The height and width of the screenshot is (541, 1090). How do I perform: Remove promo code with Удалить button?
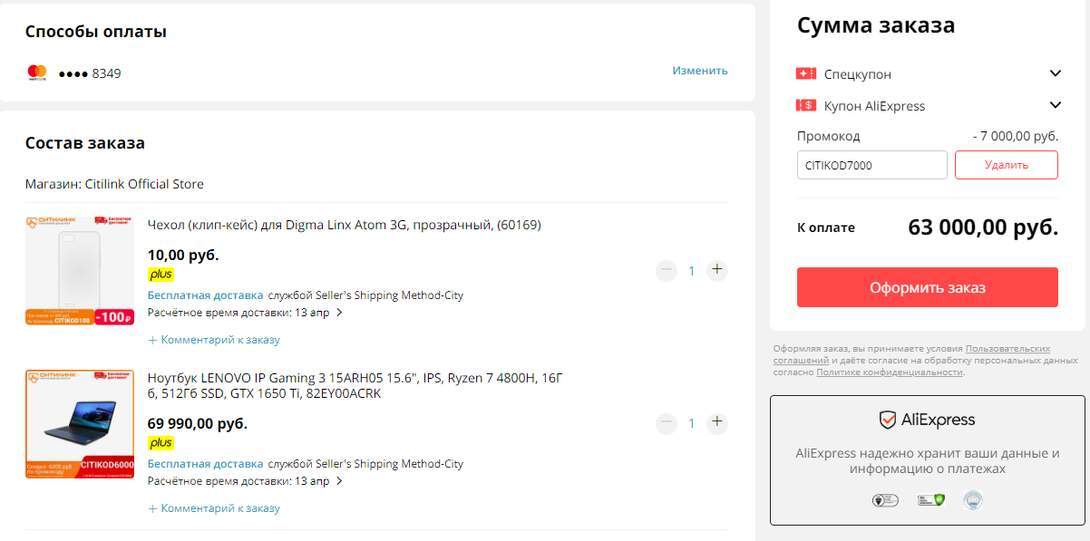1006,165
